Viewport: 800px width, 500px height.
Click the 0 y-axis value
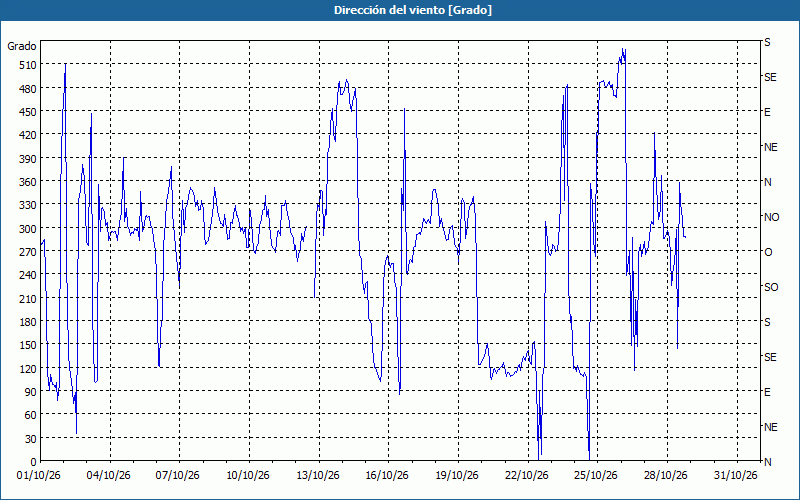tap(34, 462)
